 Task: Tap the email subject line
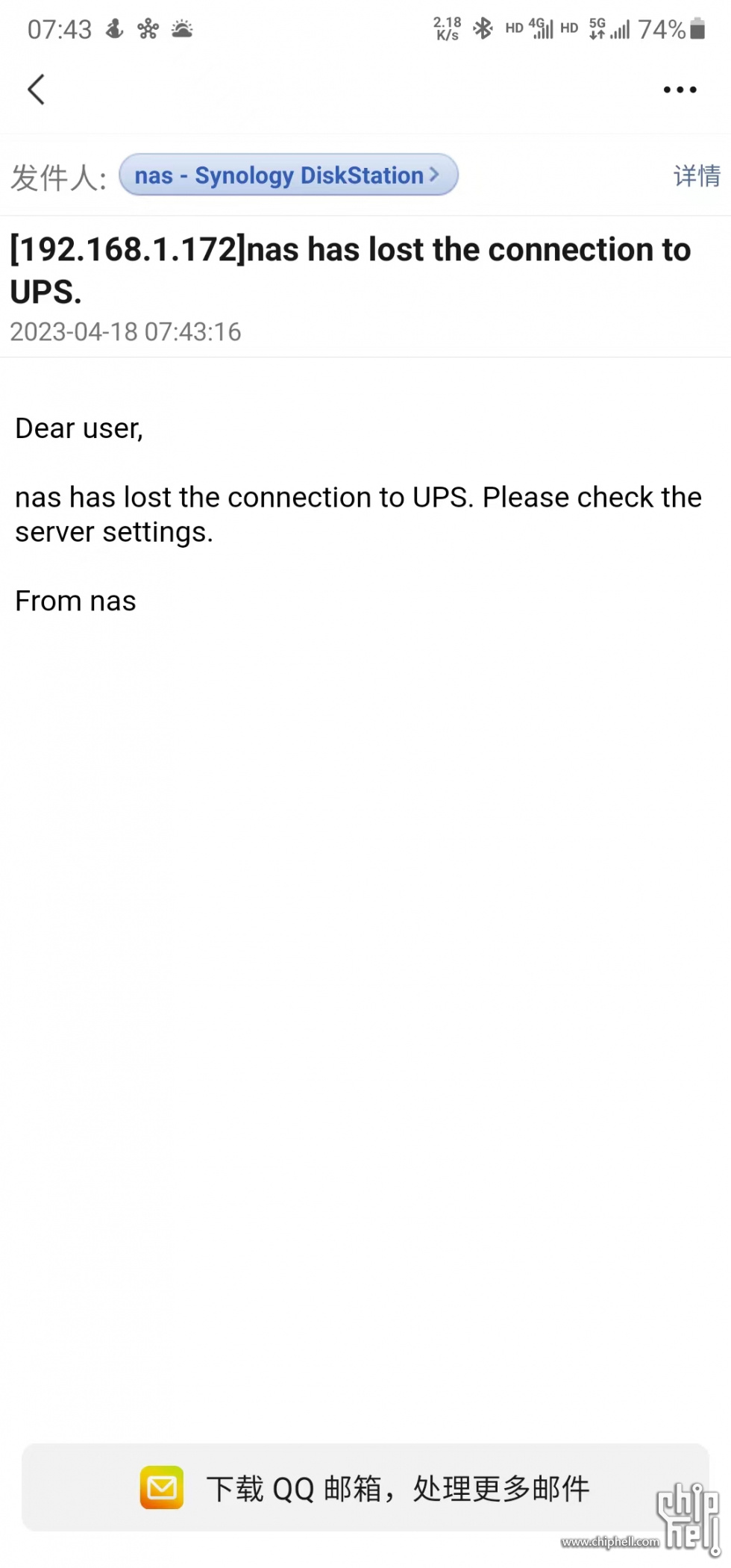(351, 269)
